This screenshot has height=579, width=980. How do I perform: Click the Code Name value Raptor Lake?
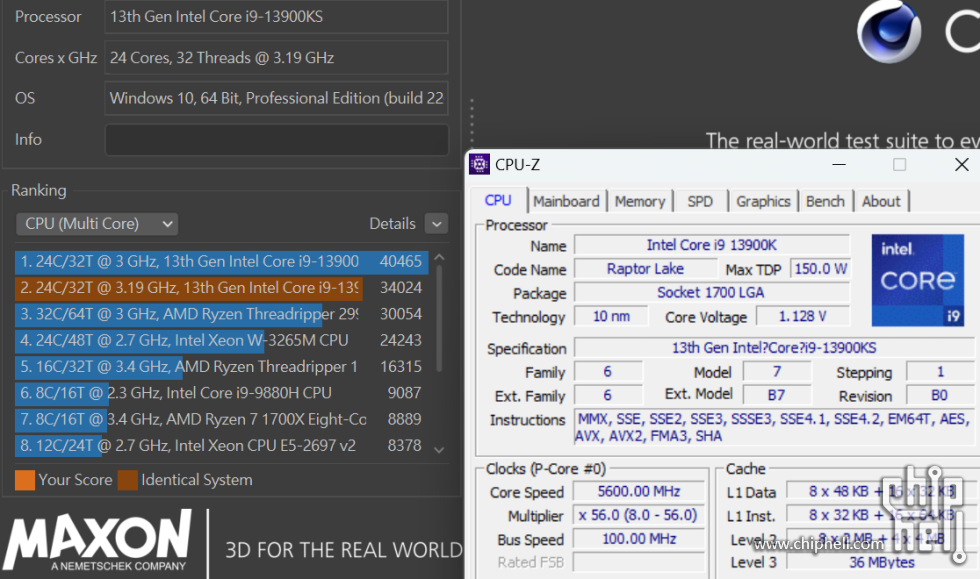pyautogui.click(x=646, y=269)
